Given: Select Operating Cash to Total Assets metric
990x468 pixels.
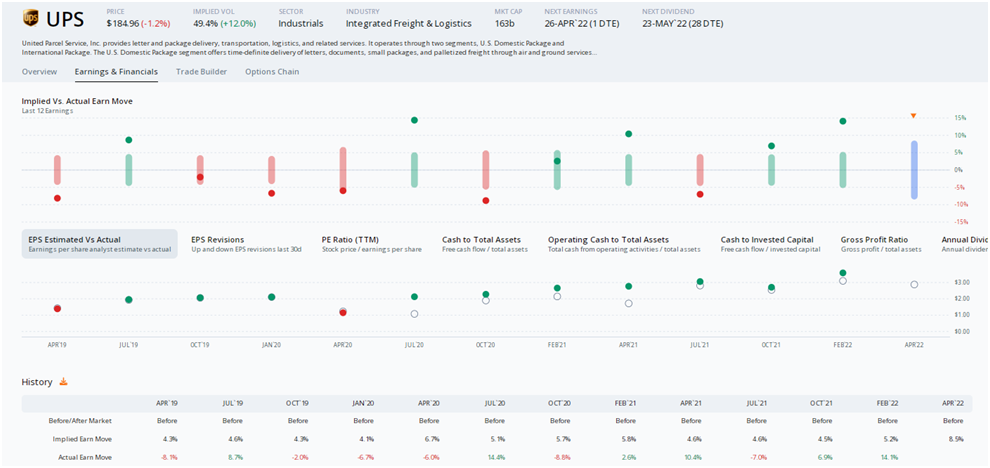Looking at the screenshot, I should 624,244.
